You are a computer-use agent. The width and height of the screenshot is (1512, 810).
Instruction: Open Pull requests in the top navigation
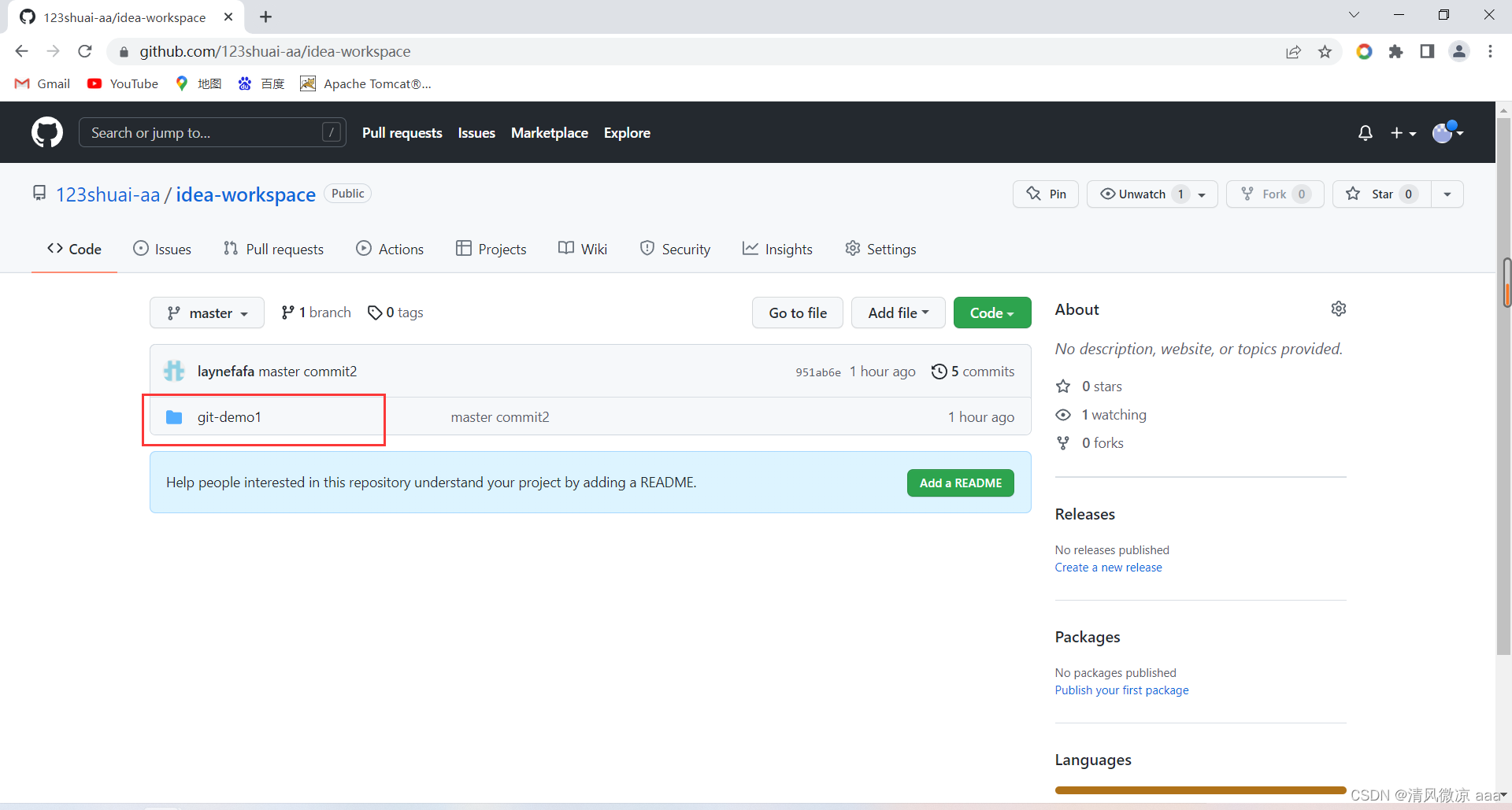pyautogui.click(x=402, y=133)
